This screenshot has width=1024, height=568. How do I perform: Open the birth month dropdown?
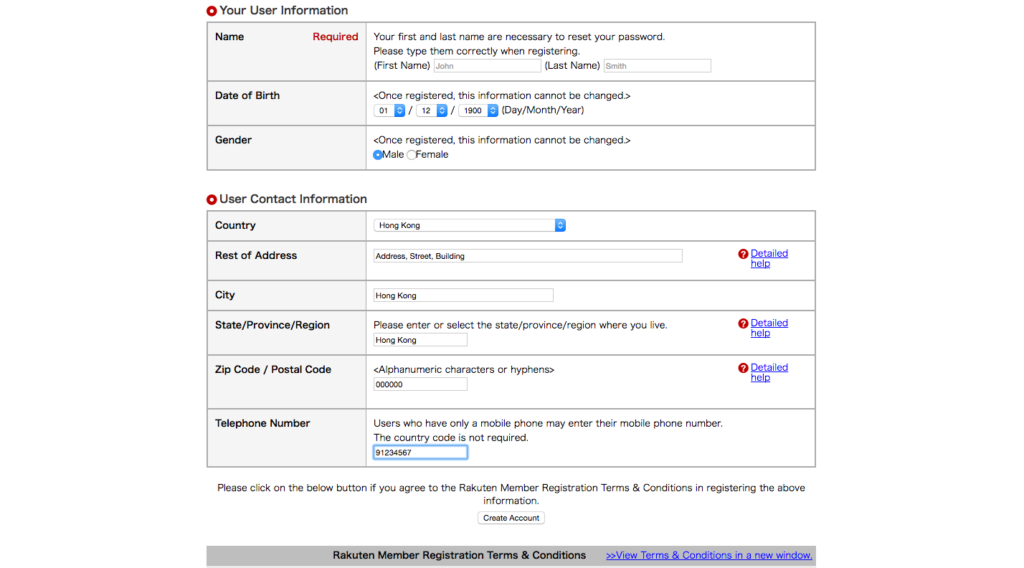[x=432, y=110]
